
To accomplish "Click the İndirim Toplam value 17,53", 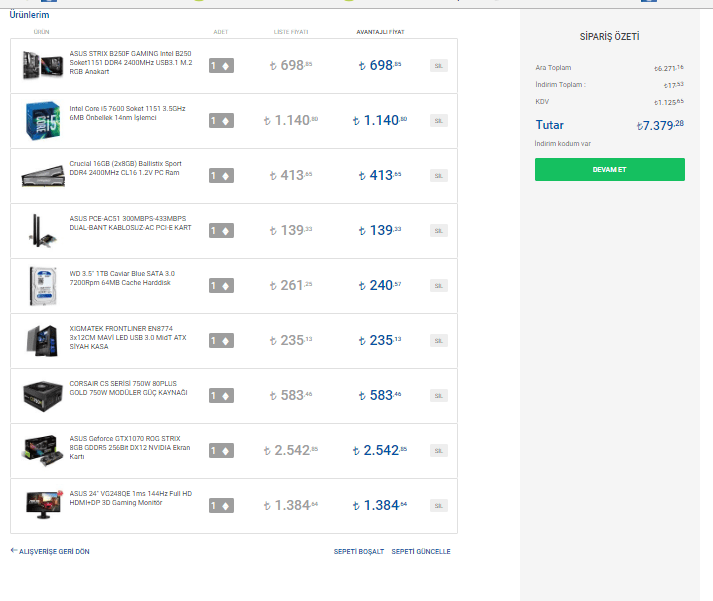I will 673,85.
